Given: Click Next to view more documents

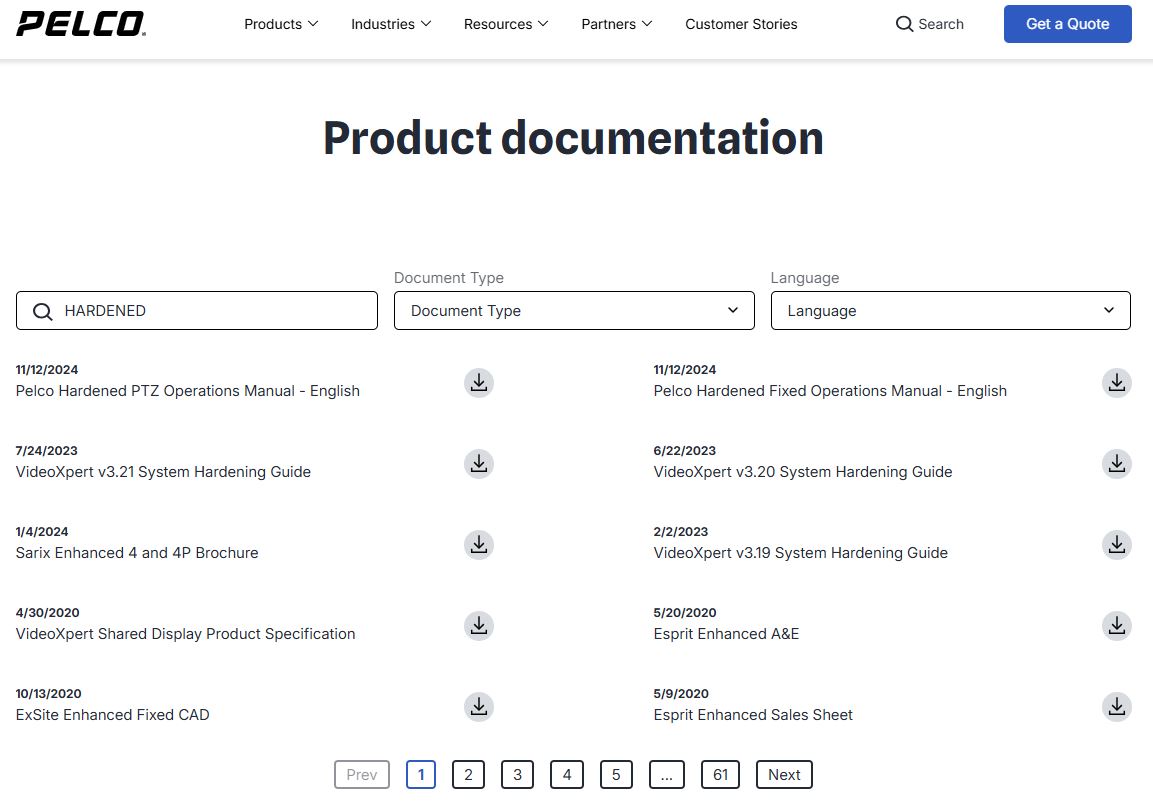Looking at the screenshot, I should tap(784, 774).
